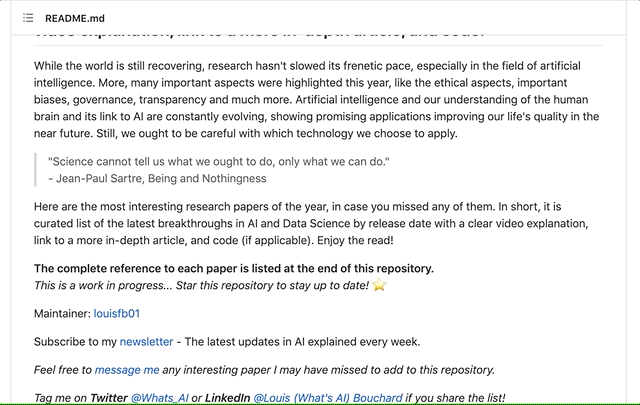This screenshot has height=405, width=640.
Task: Click the bold word 'LinkedIn'
Action: (222, 397)
